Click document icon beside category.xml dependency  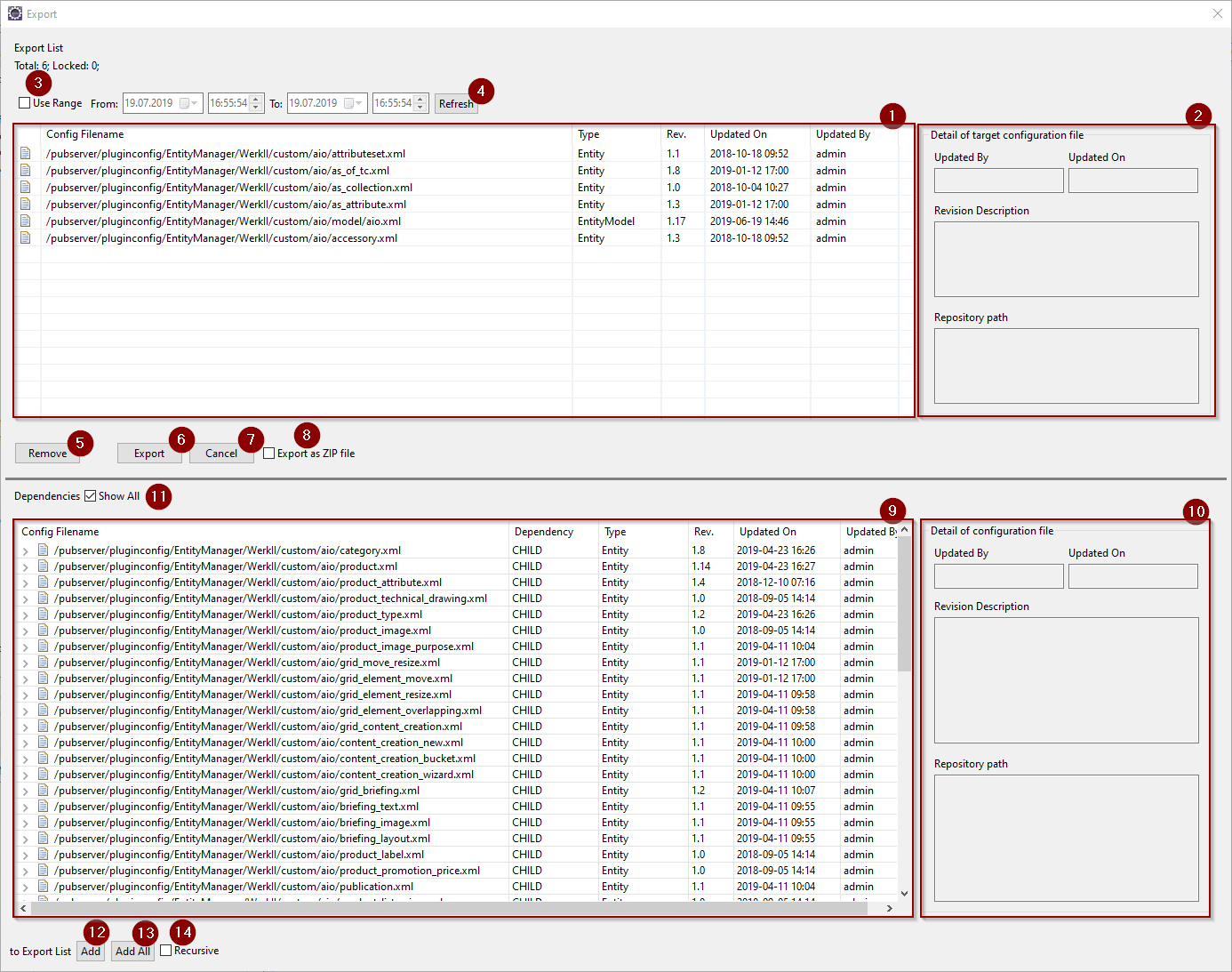[43, 550]
